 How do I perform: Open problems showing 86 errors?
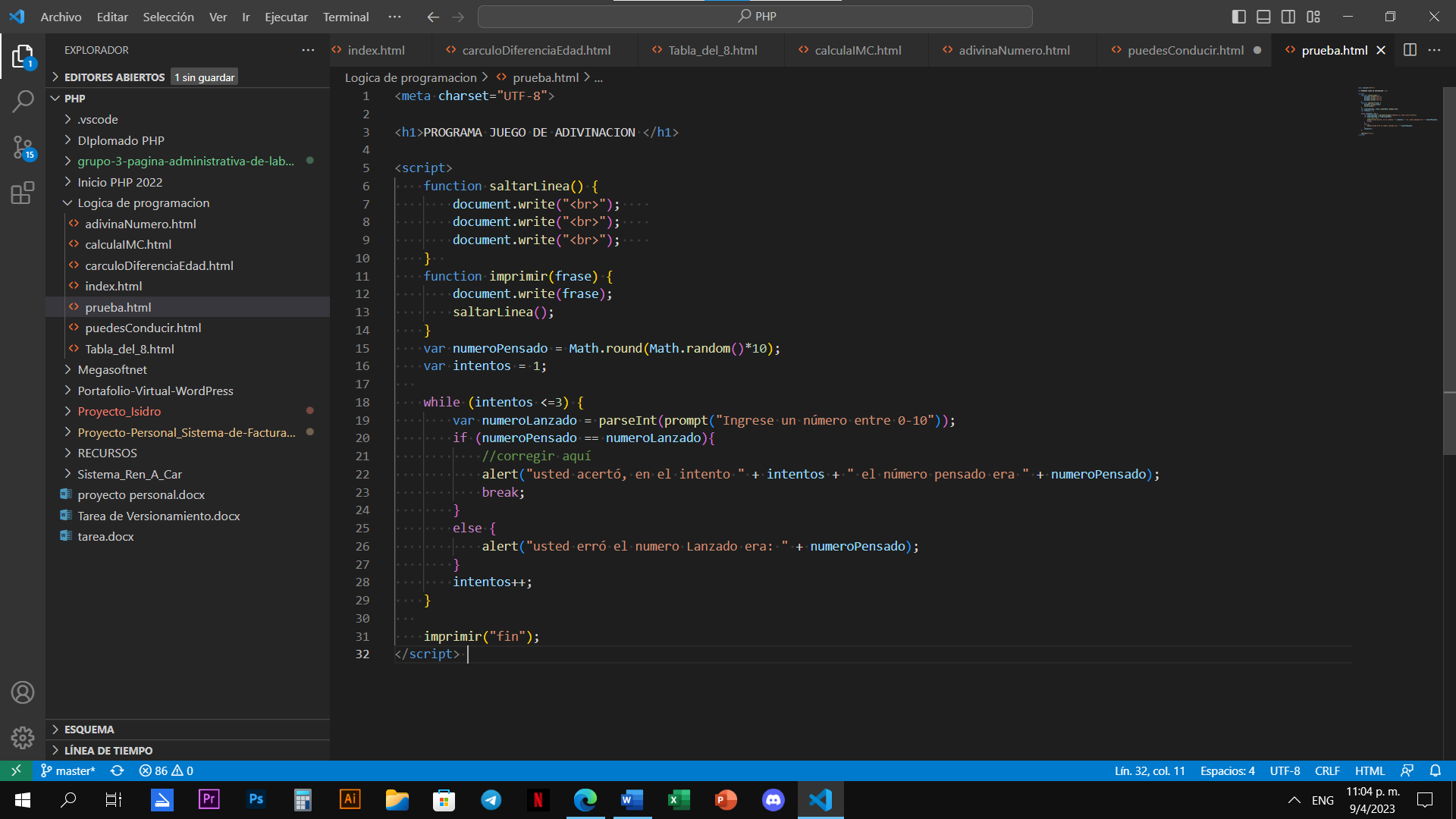tap(166, 770)
